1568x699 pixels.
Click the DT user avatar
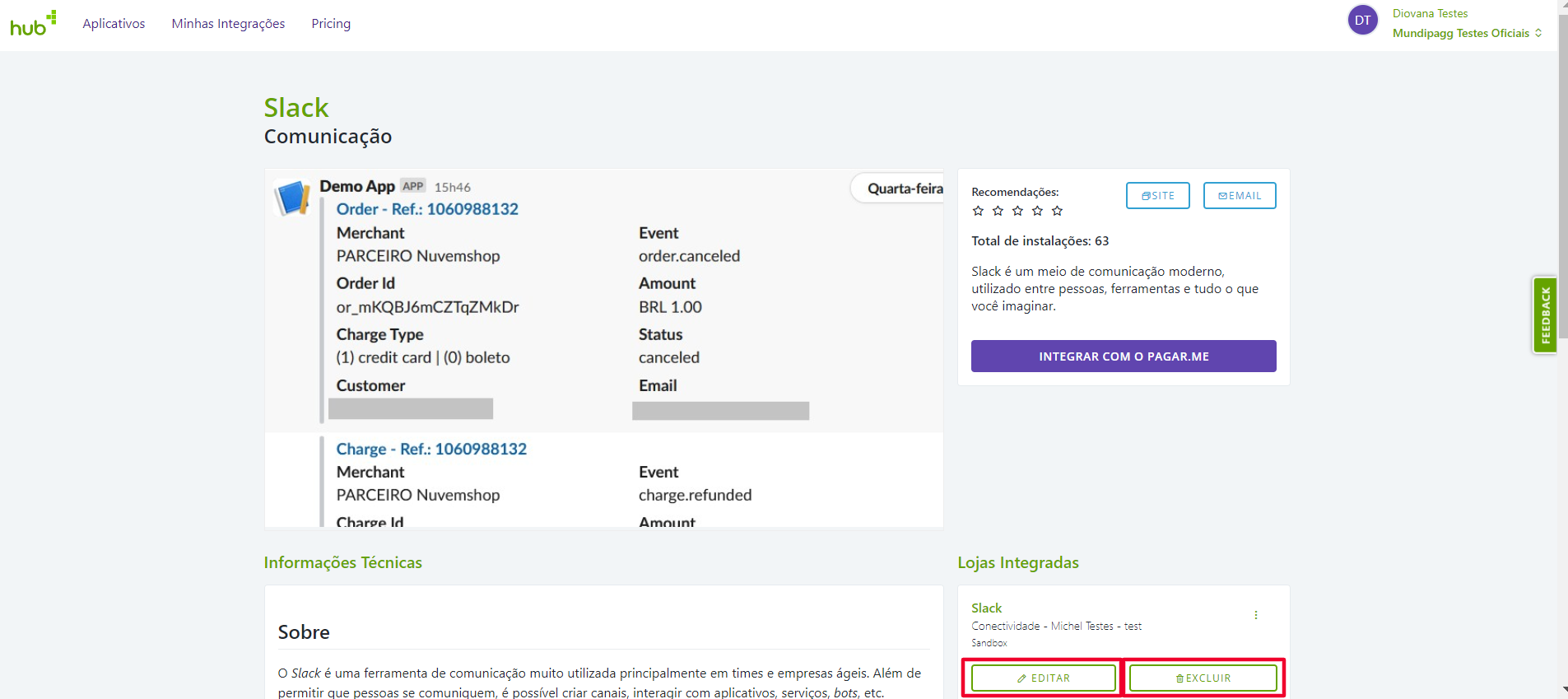[x=1362, y=21]
